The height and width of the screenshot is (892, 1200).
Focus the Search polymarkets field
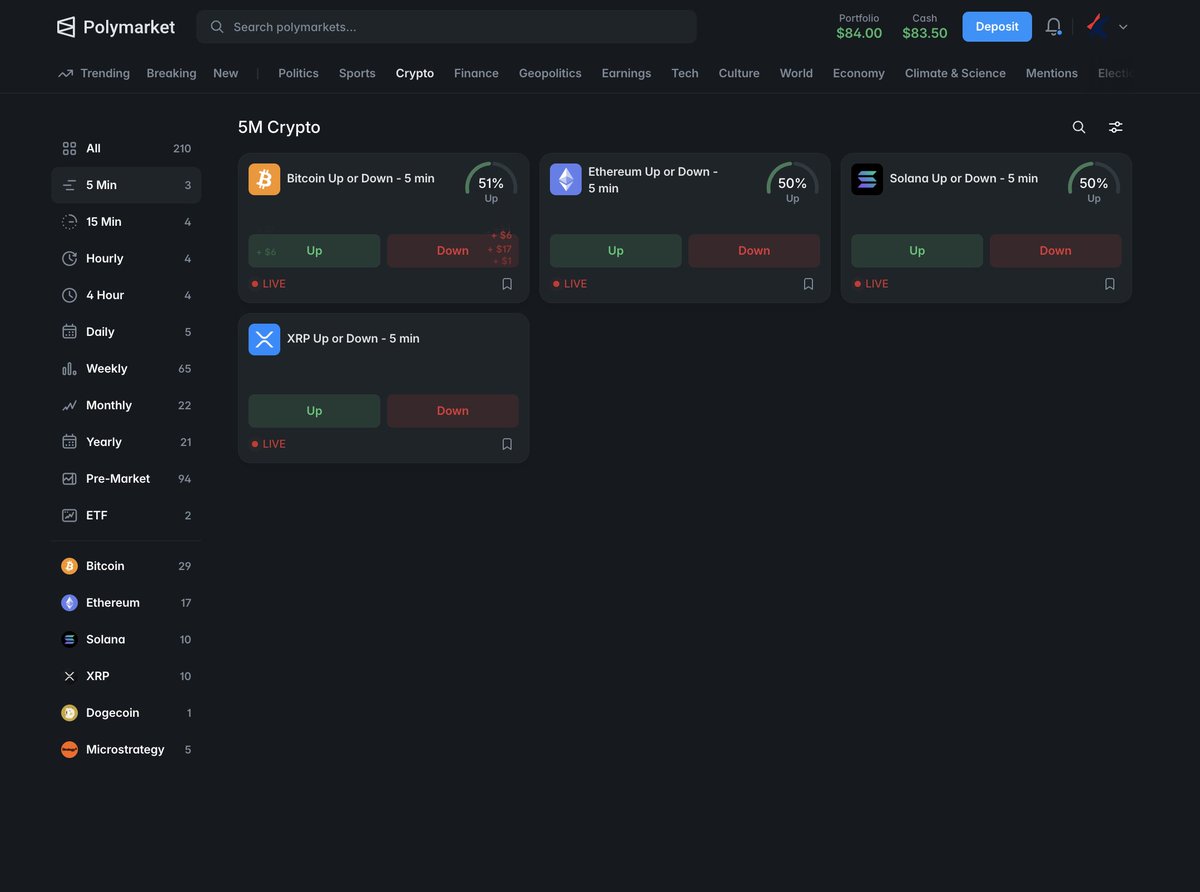click(x=447, y=27)
